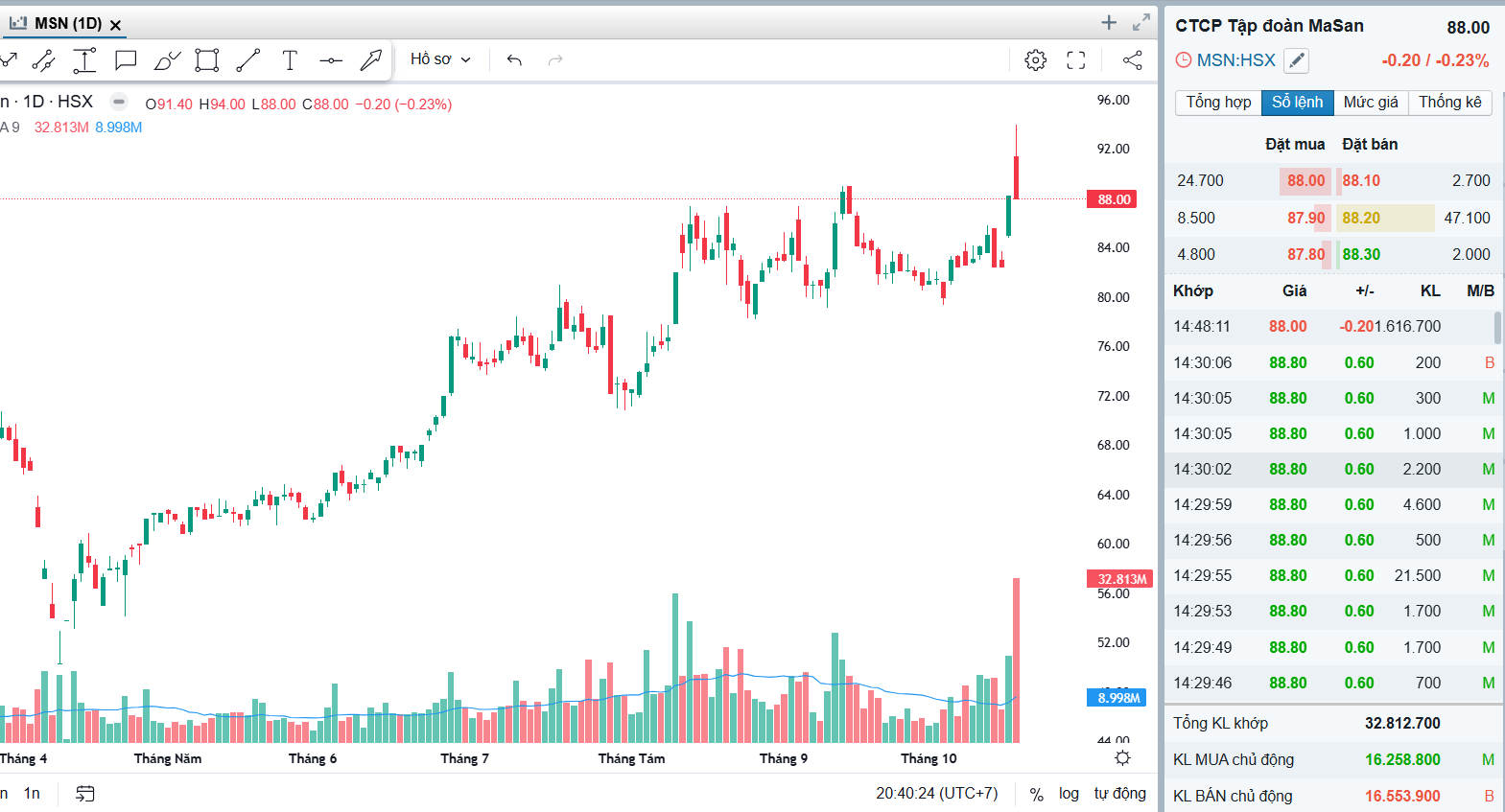Switch to the Thống kê tab
Screen dimensions: 1505x812
coord(1449,103)
